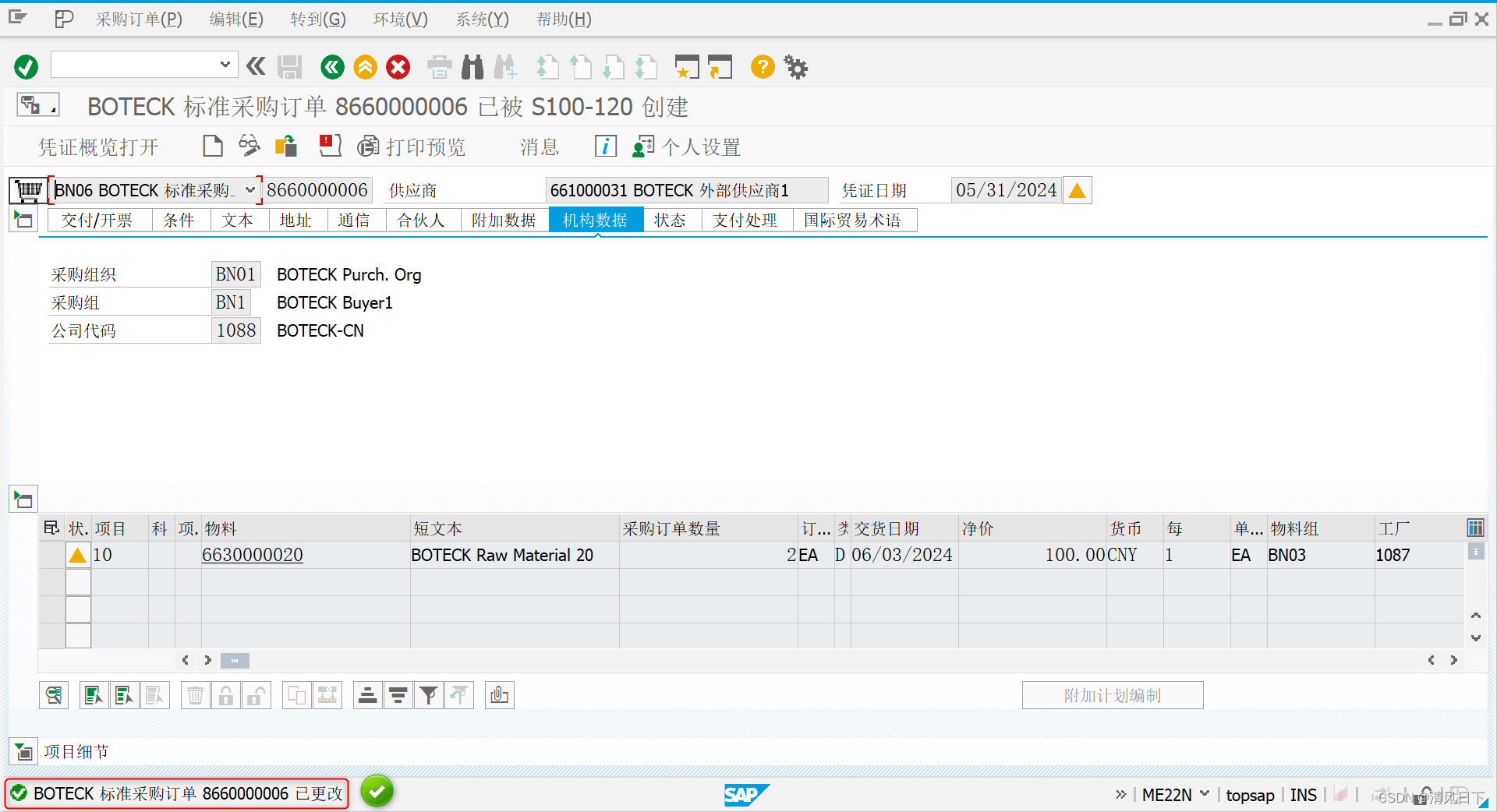Collapse the header section expander icon

[23, 220]
